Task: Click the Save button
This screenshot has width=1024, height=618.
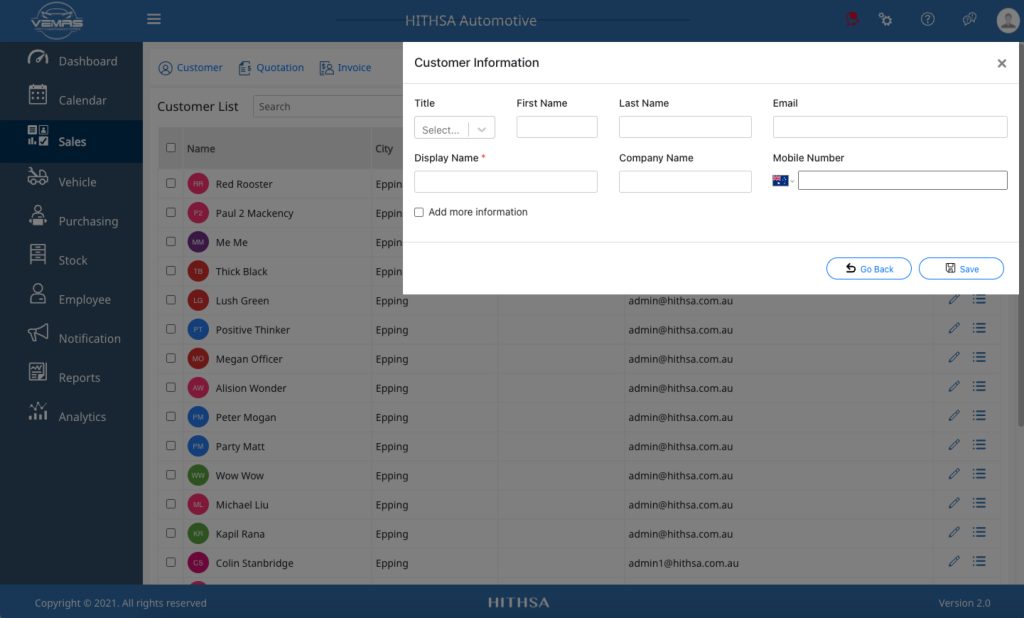Action: [961, 268]
